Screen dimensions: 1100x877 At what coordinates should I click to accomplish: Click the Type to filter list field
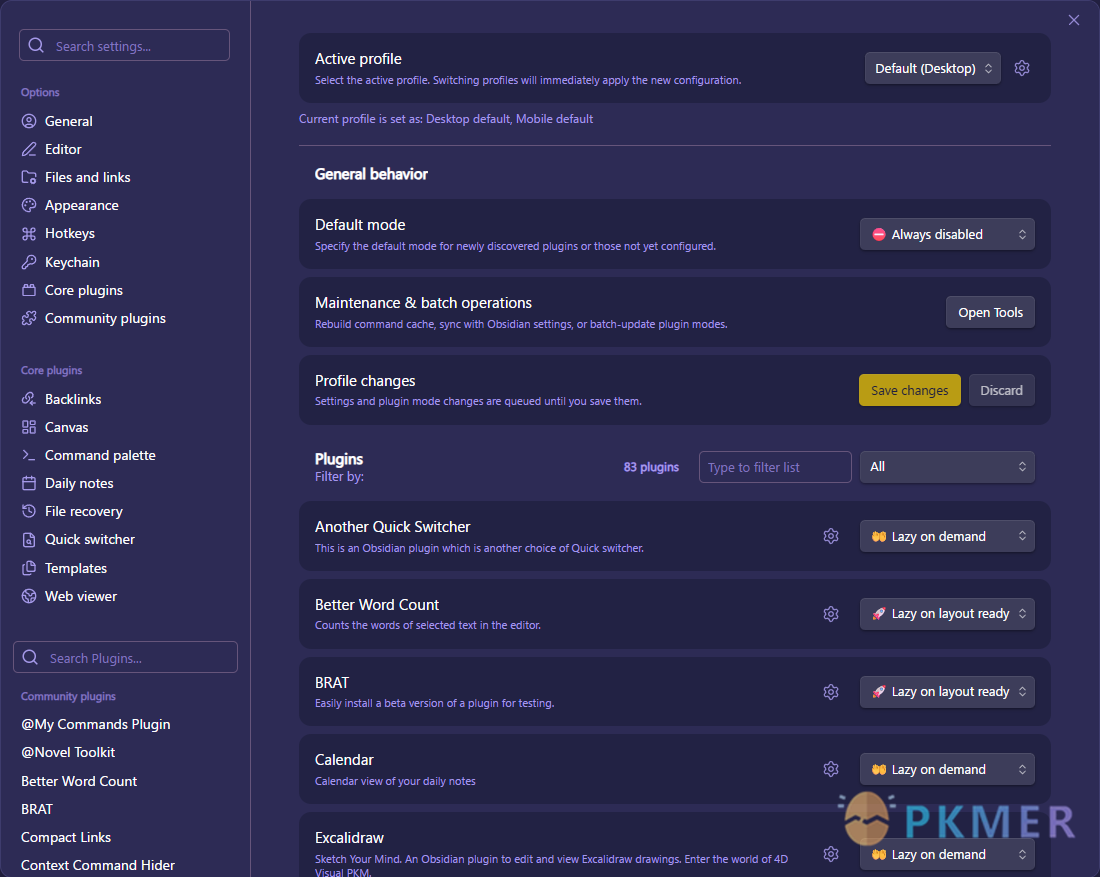(774, 467)
